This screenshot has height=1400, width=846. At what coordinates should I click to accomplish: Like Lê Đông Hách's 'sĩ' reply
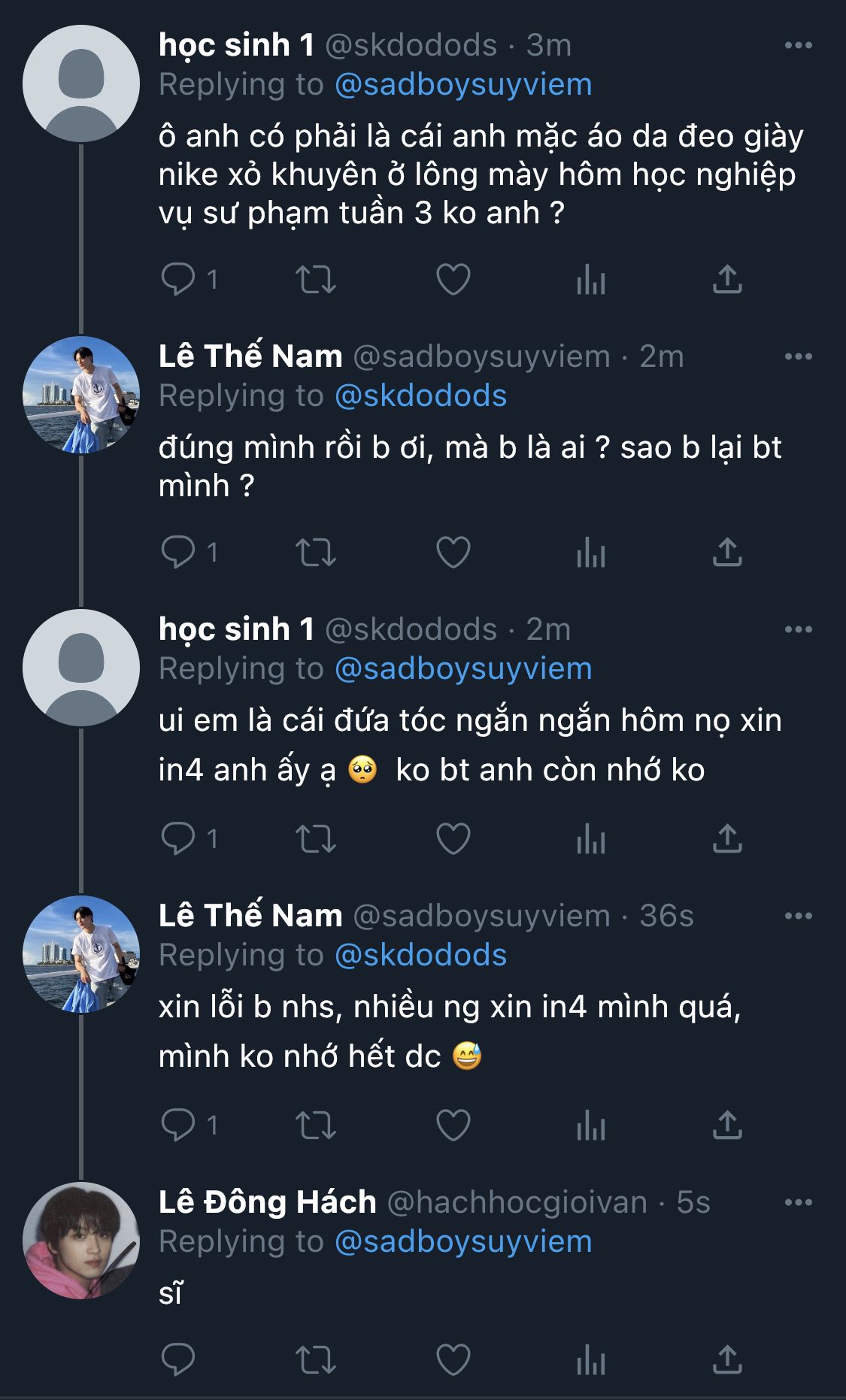pyautogui.click(x=453, y=1360)
